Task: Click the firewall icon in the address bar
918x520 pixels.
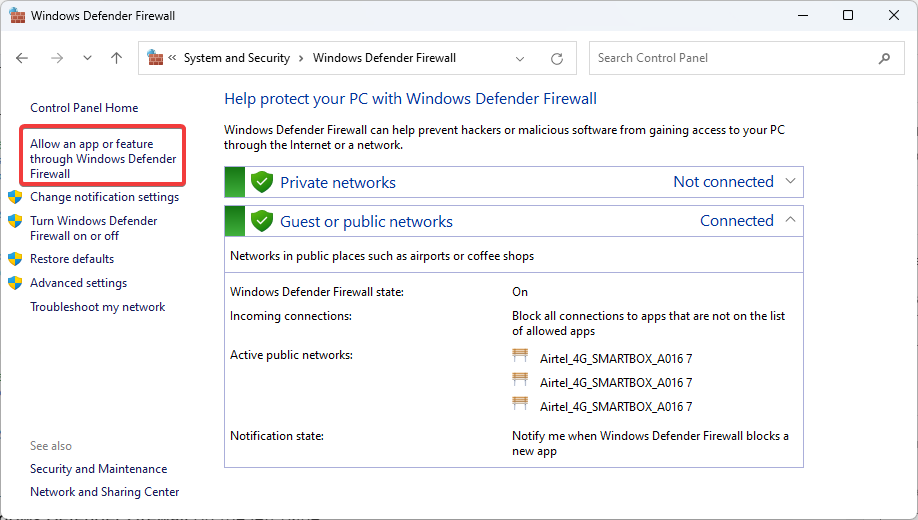Action: 155,57
